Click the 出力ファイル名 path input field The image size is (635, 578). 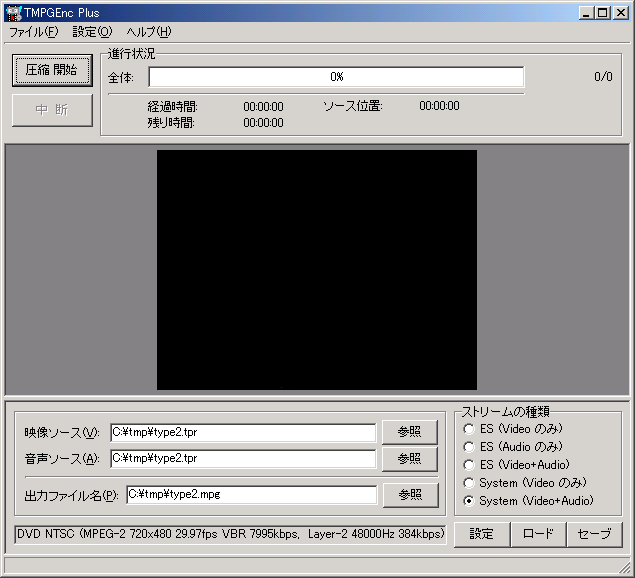(x=251, y=495)
